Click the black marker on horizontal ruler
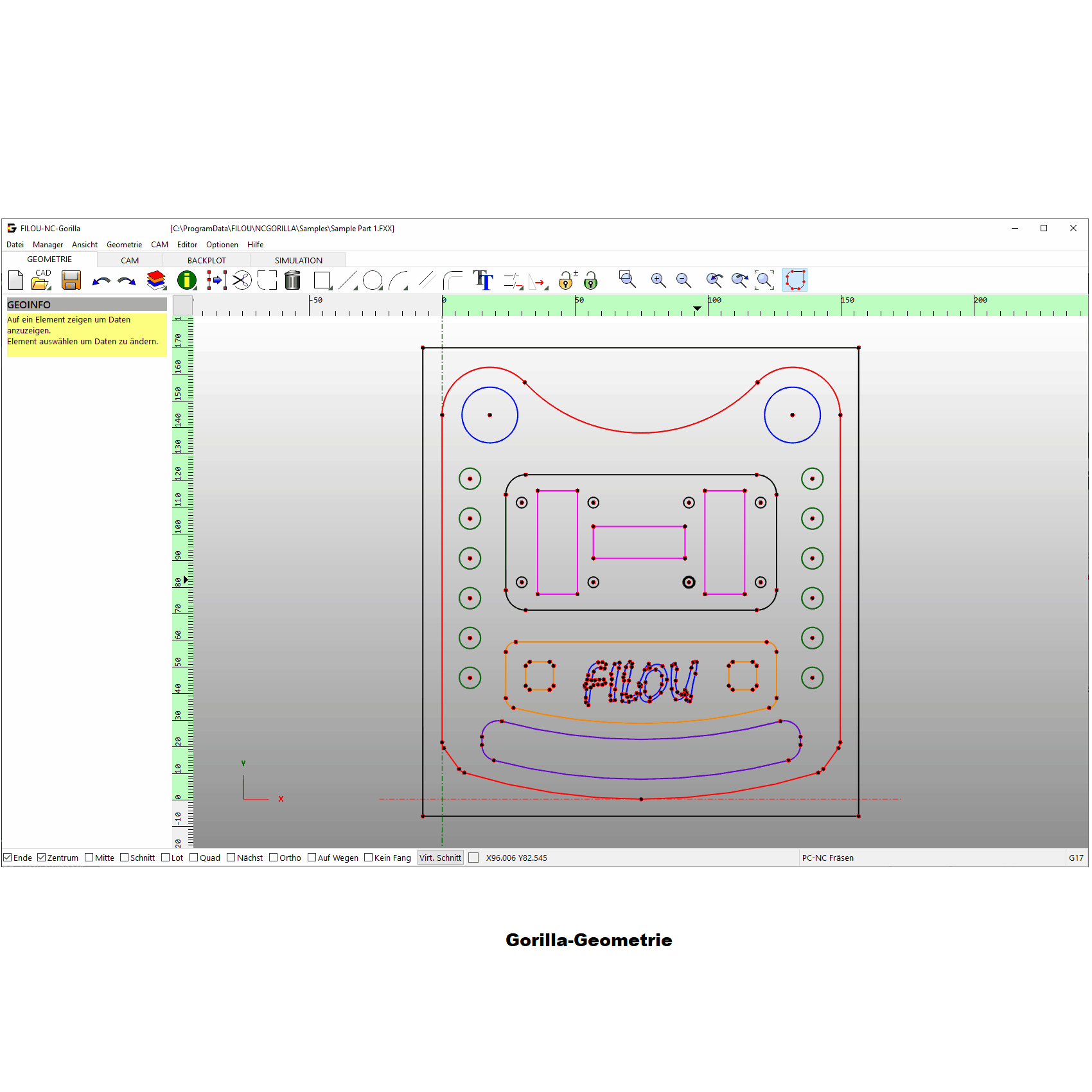The height and width of the screenshot is (1092, 1092). [697, 309]
